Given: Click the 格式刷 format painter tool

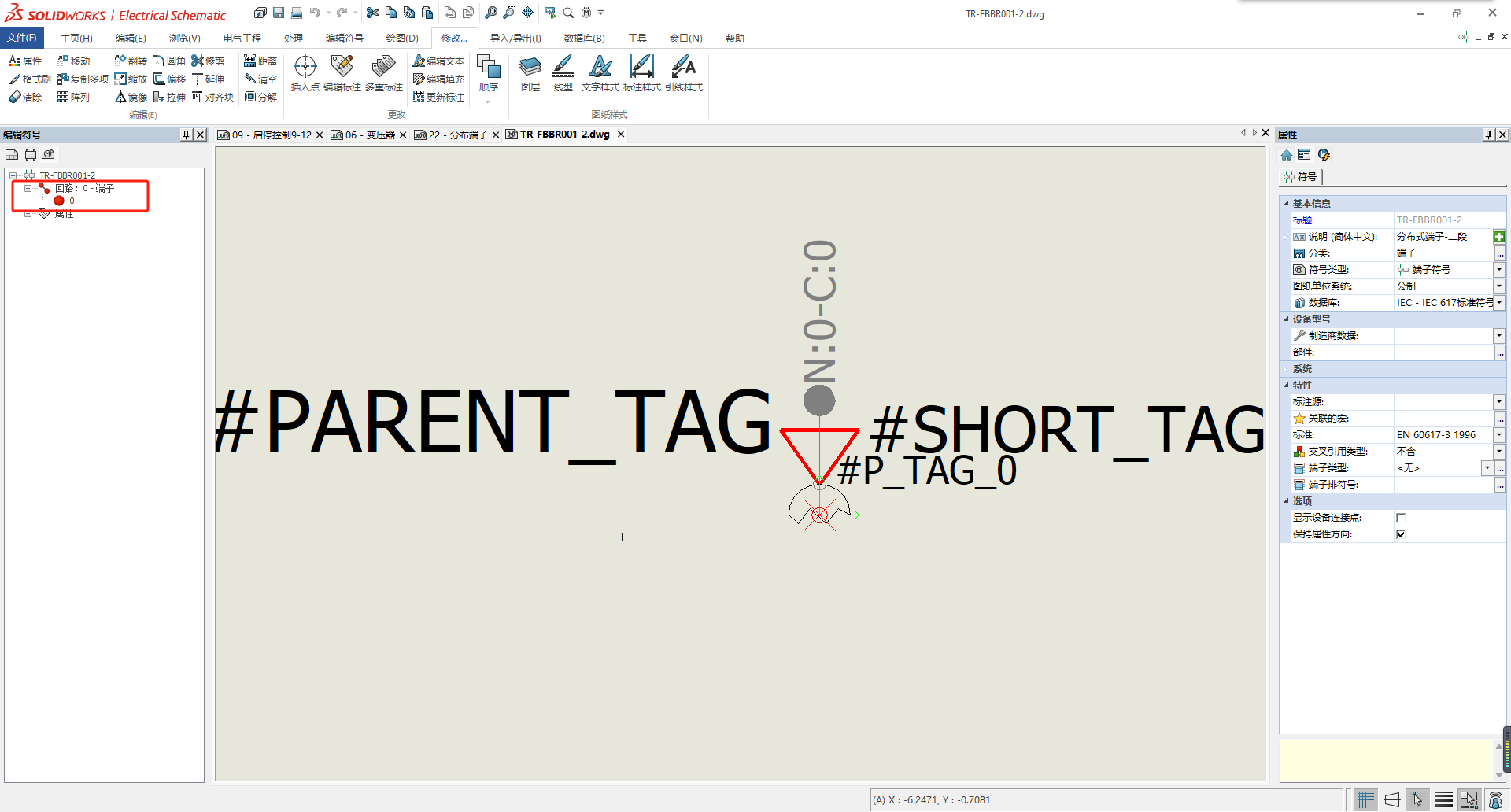Looking at the screenshot, I should [30, 79].
